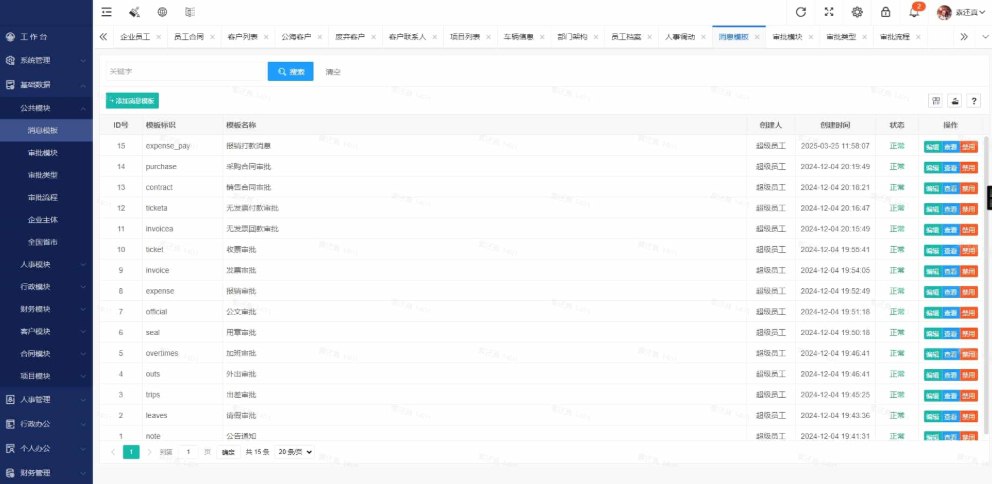
Task: Edit the expense_pay template row
Action: (x=933, y=147)
